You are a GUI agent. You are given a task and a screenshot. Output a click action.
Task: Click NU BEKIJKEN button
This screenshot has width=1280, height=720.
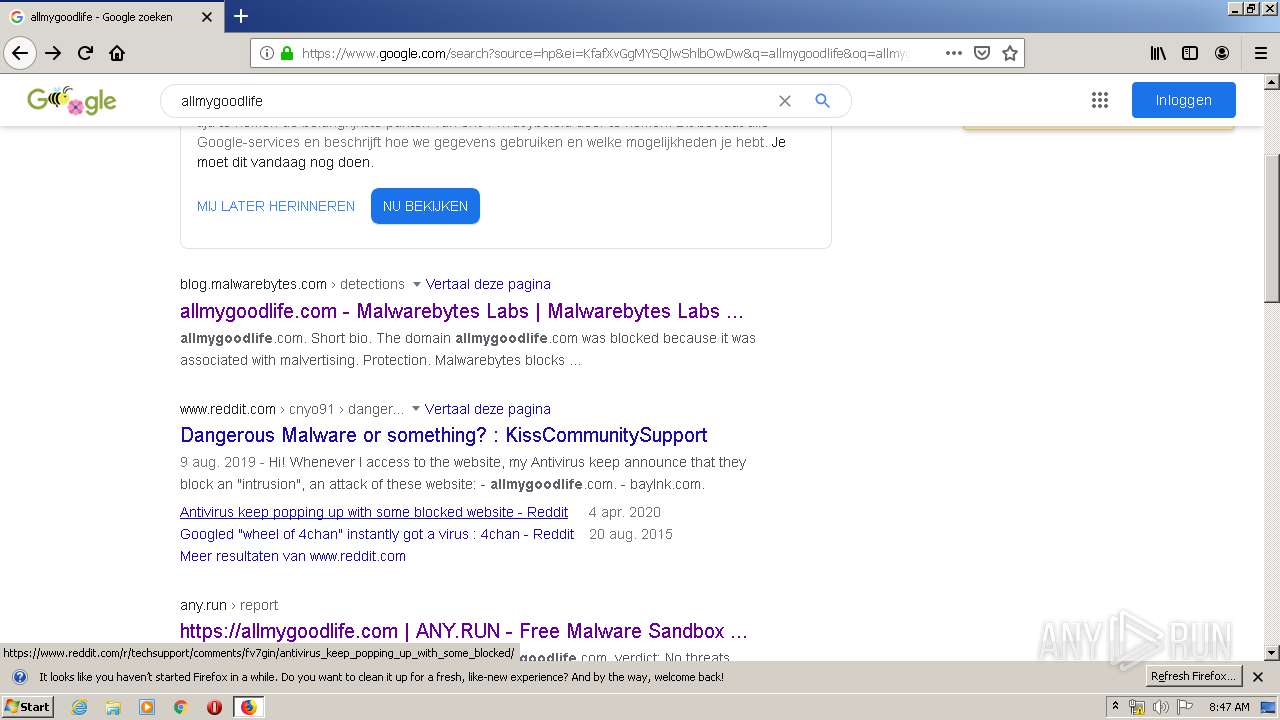point(425,206)
